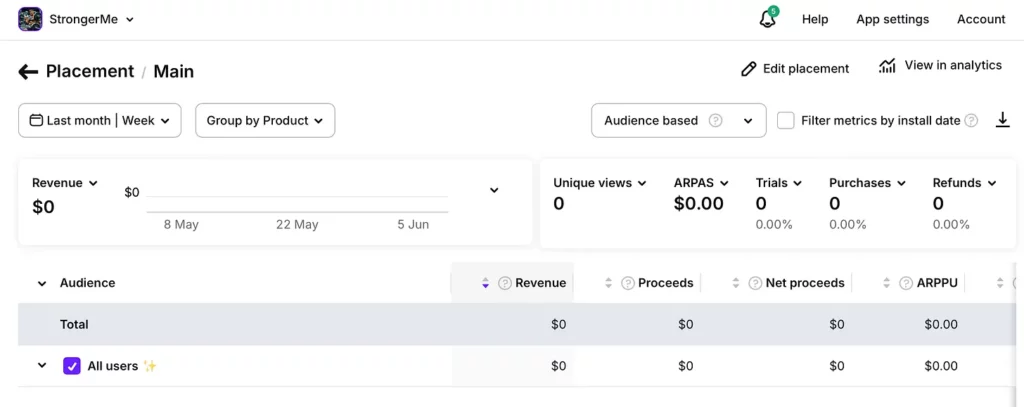
Task: Open App settings in top navigation
Action: (x=892, y=19)
